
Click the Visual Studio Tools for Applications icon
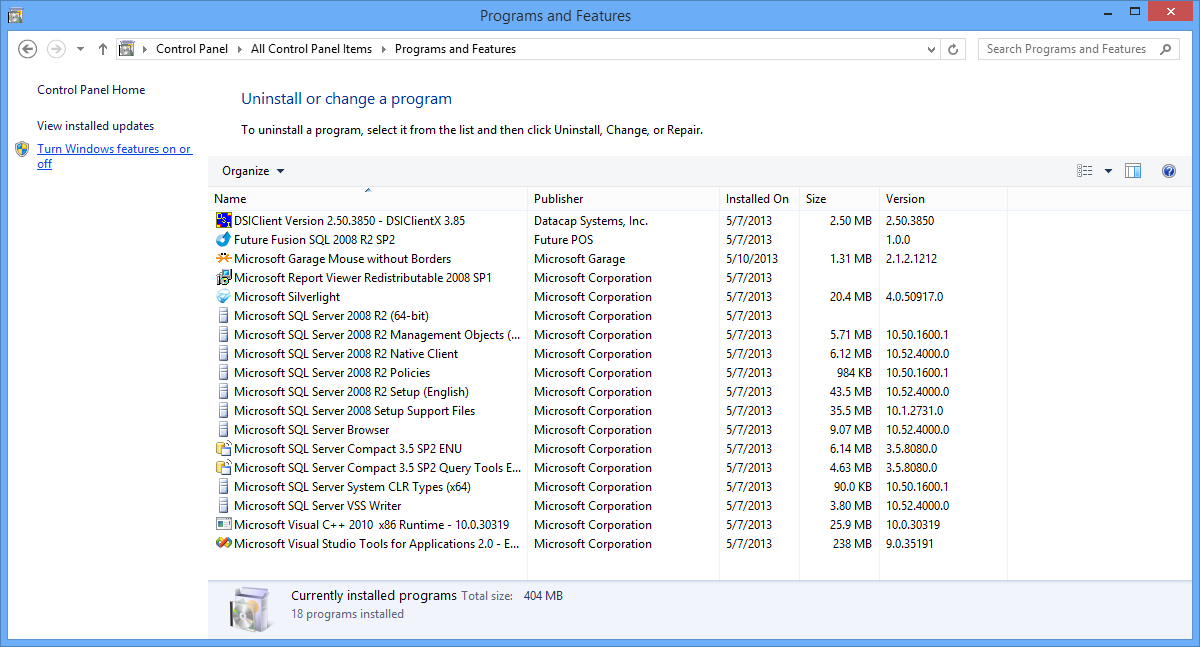pyautogui.click(x=223, y=544)
